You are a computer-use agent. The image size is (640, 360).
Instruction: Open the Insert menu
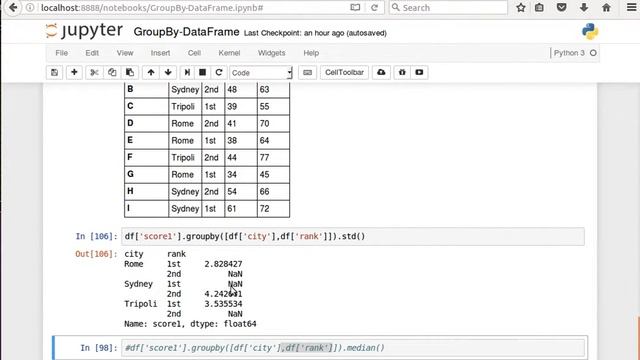[160, 53]
